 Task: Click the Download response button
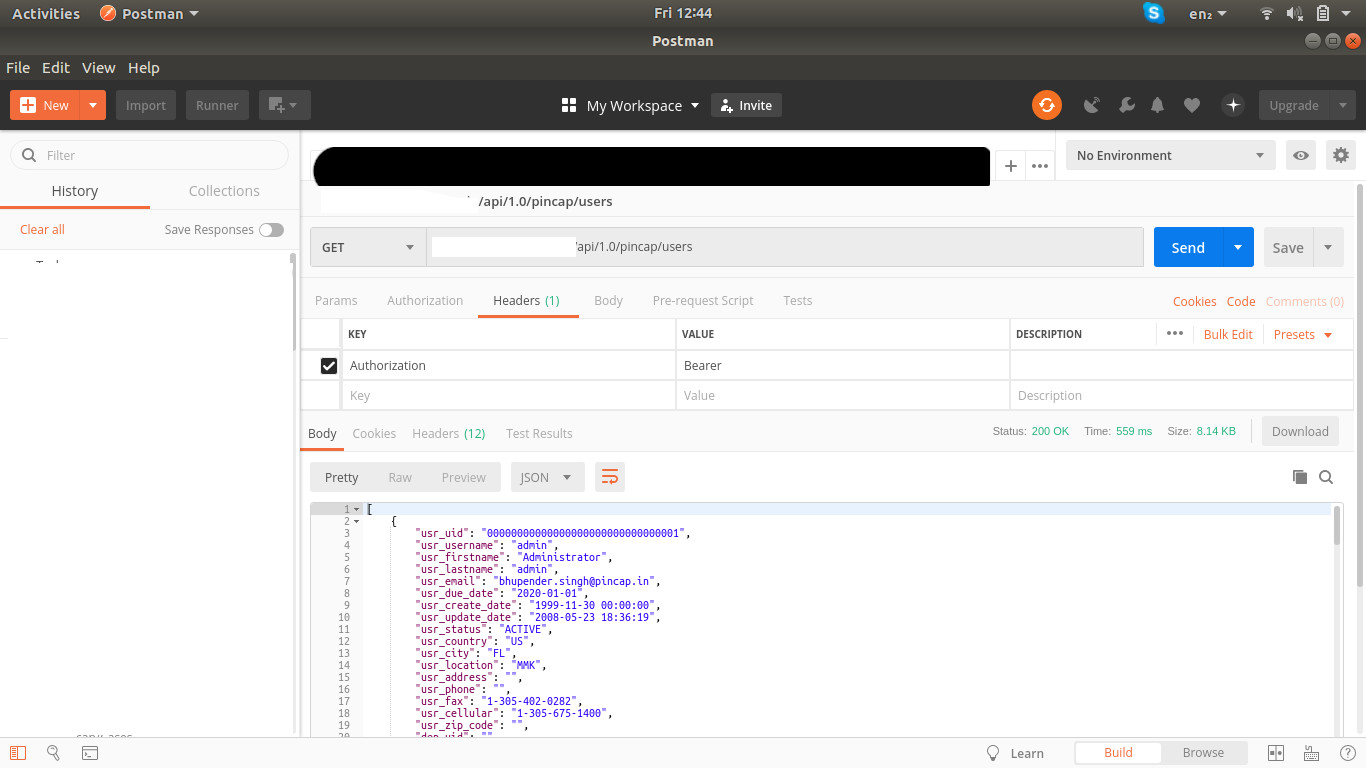coord(1300,431)
